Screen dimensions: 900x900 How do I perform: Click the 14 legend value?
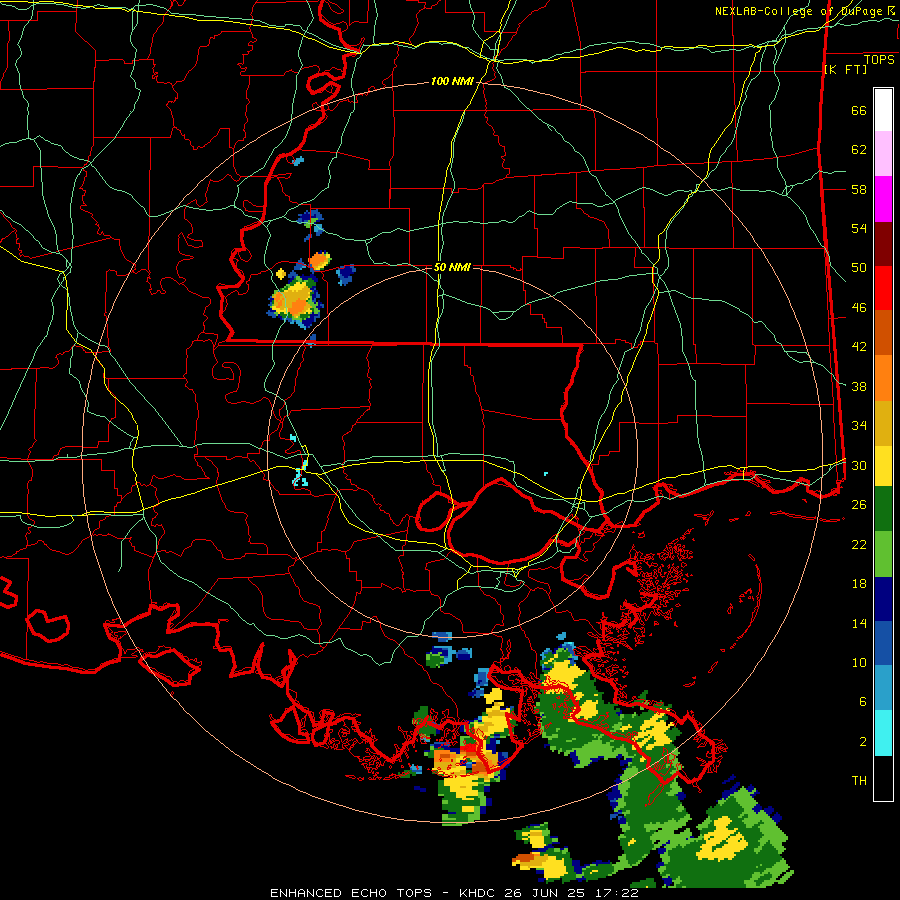[859, 623]
